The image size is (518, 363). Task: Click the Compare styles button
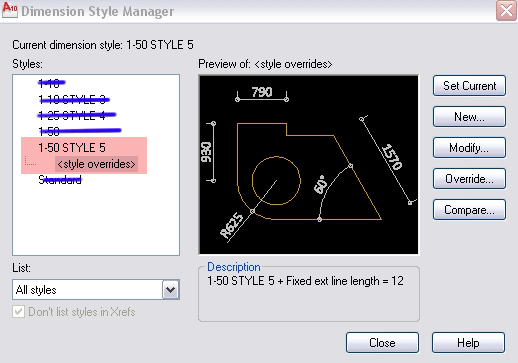(469, 210)
